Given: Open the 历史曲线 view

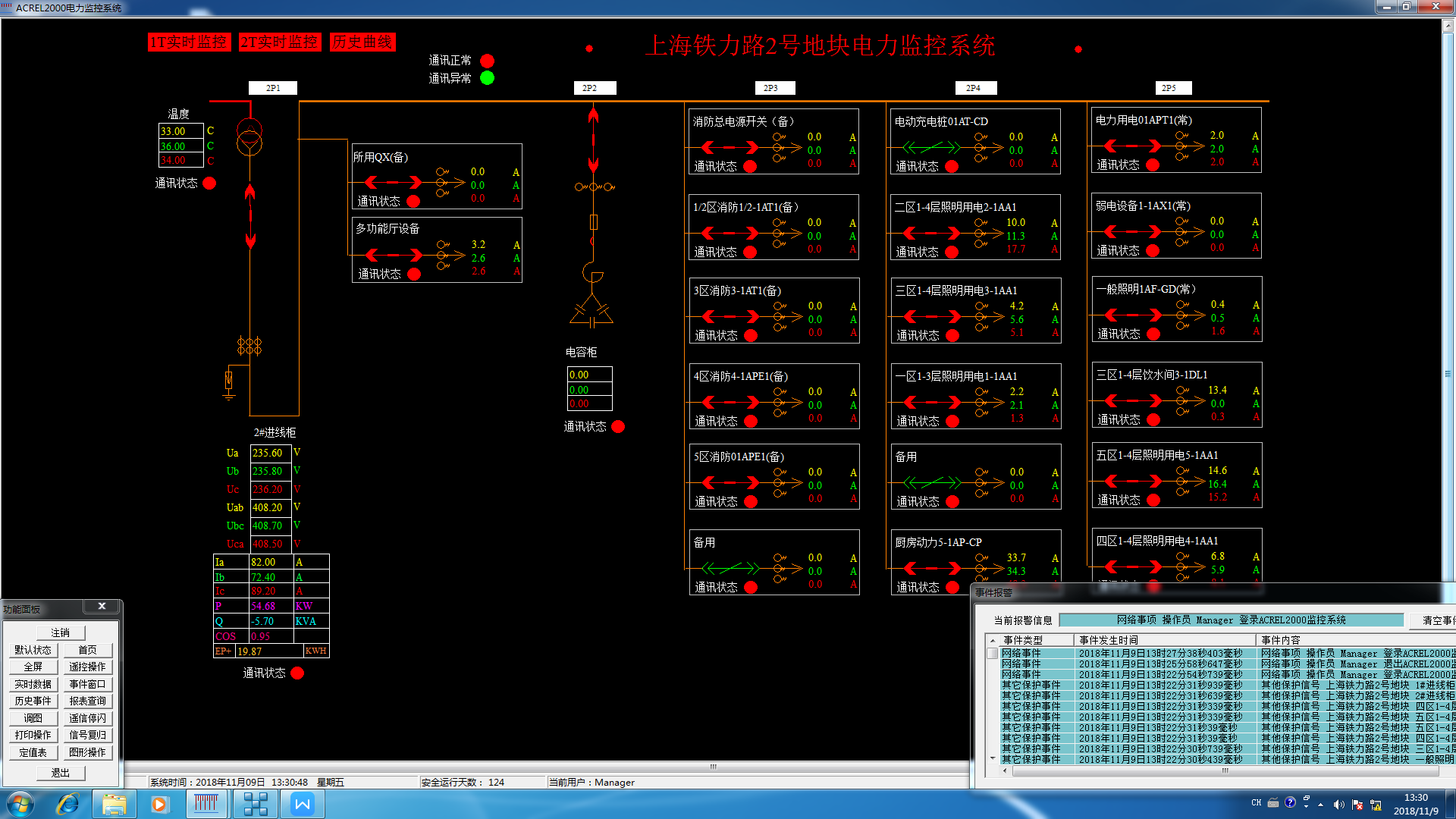Looking at the screenshot, I should coord(362,42).
